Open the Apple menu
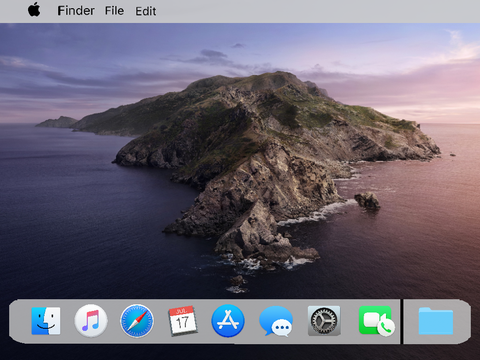The height and width of the screenshot is (360, 480). (34, 10)
